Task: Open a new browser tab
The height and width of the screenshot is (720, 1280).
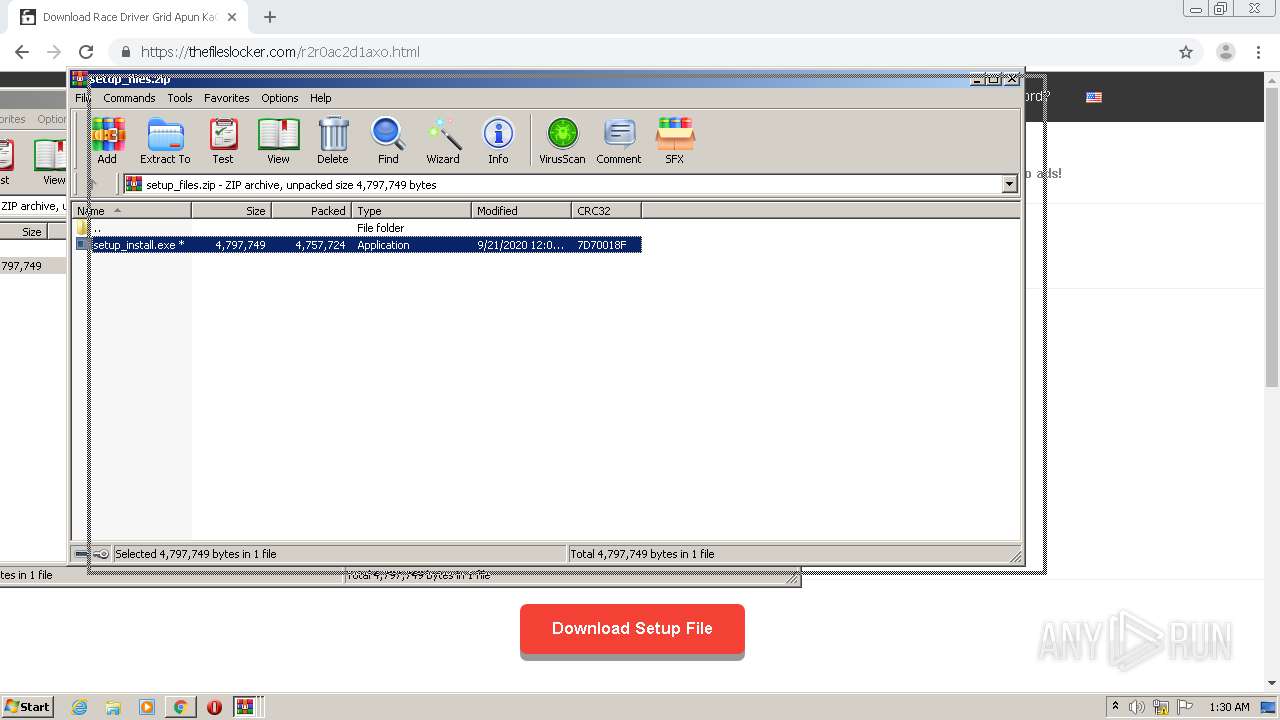Action: [270, 17]
